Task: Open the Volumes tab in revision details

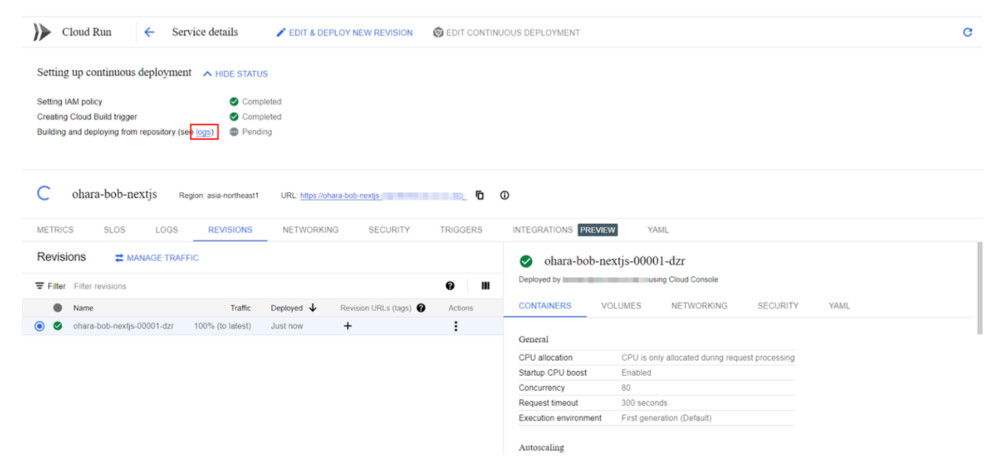Action: coord(621,306)
